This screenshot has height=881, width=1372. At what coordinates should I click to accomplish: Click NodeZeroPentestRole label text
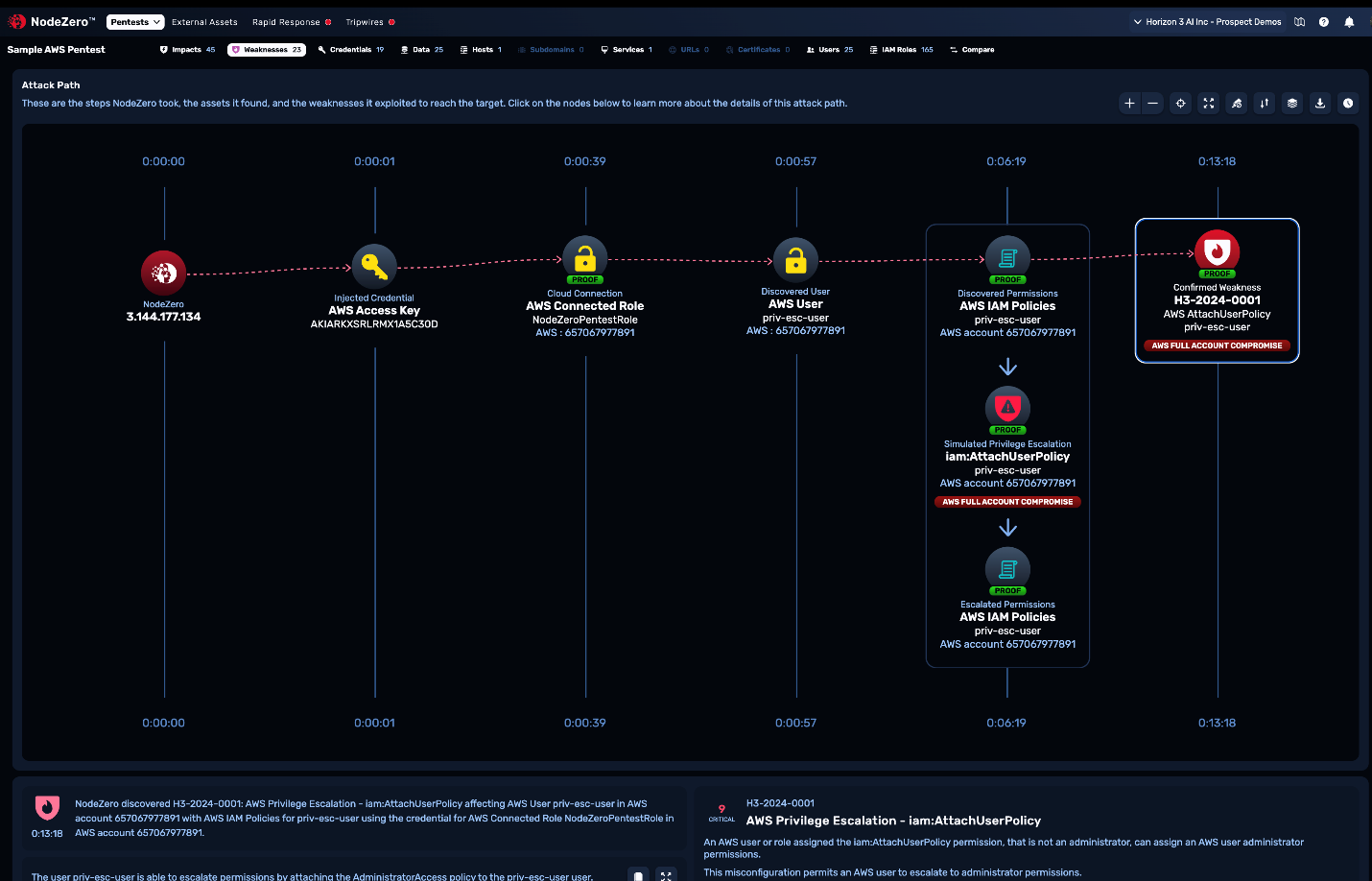click(585, 321)
